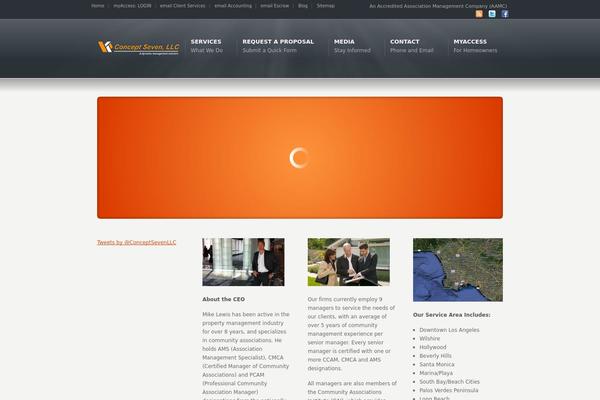Open the Blog link
This screenshot has width=600, height=400.
coord(303,6)
